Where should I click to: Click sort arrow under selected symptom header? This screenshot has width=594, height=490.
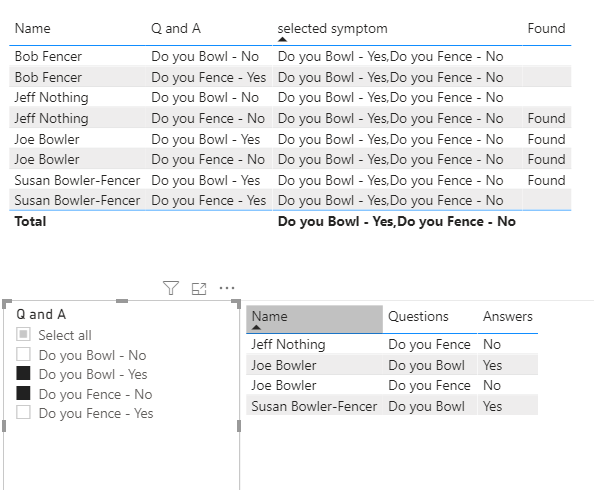click(282, 39)
